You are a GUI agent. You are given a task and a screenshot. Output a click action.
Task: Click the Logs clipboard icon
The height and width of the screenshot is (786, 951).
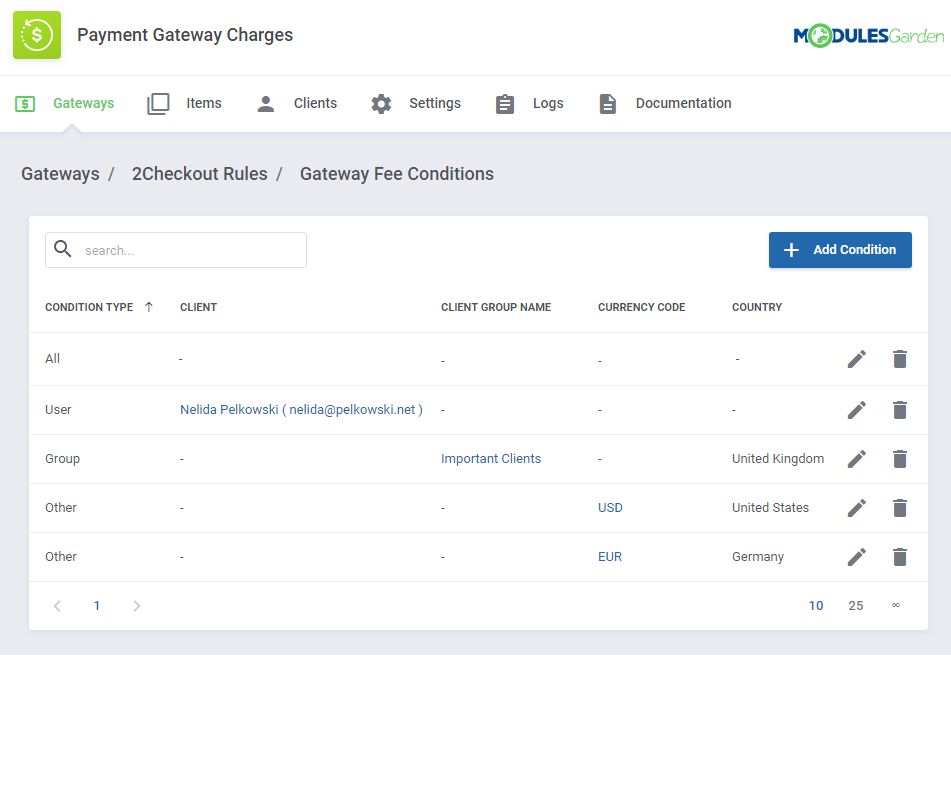tap(505, 104)
